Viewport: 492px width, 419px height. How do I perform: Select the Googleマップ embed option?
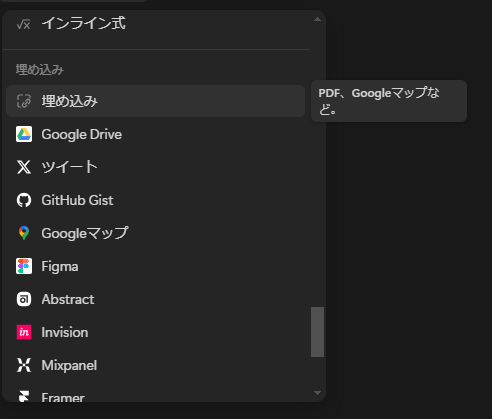coord(155,233)
